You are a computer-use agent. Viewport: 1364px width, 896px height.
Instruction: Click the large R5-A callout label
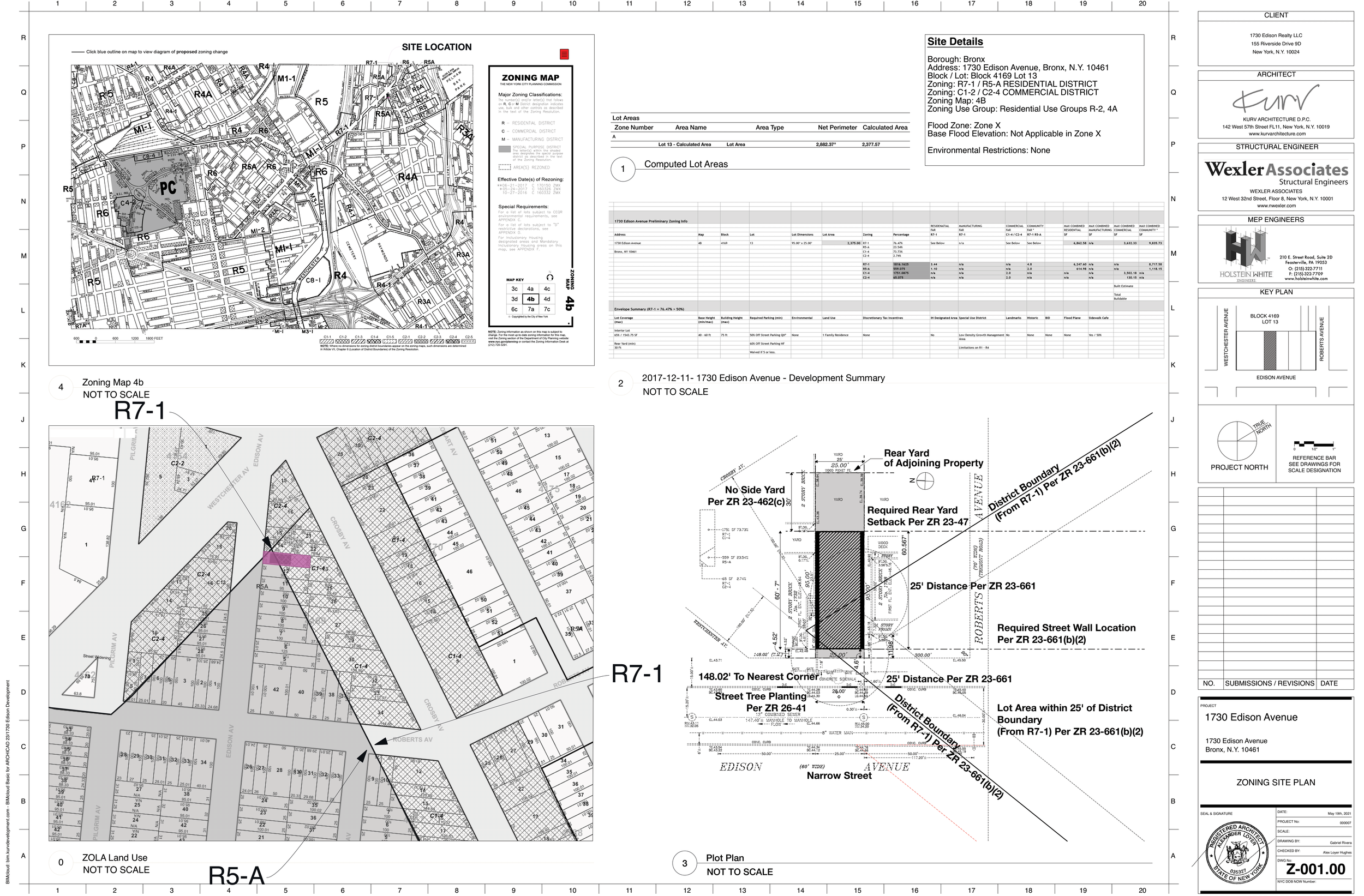click(236, 876)
